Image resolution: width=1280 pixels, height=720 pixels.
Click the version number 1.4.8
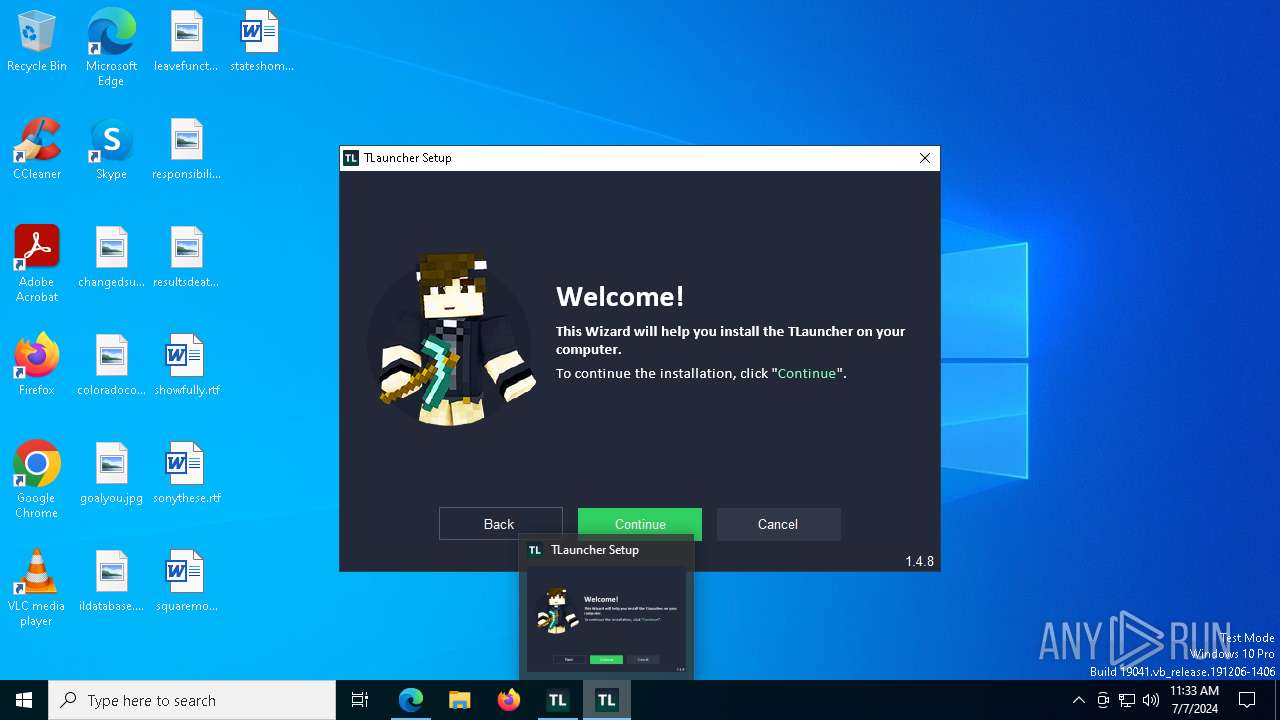click(x=920, y=561)
